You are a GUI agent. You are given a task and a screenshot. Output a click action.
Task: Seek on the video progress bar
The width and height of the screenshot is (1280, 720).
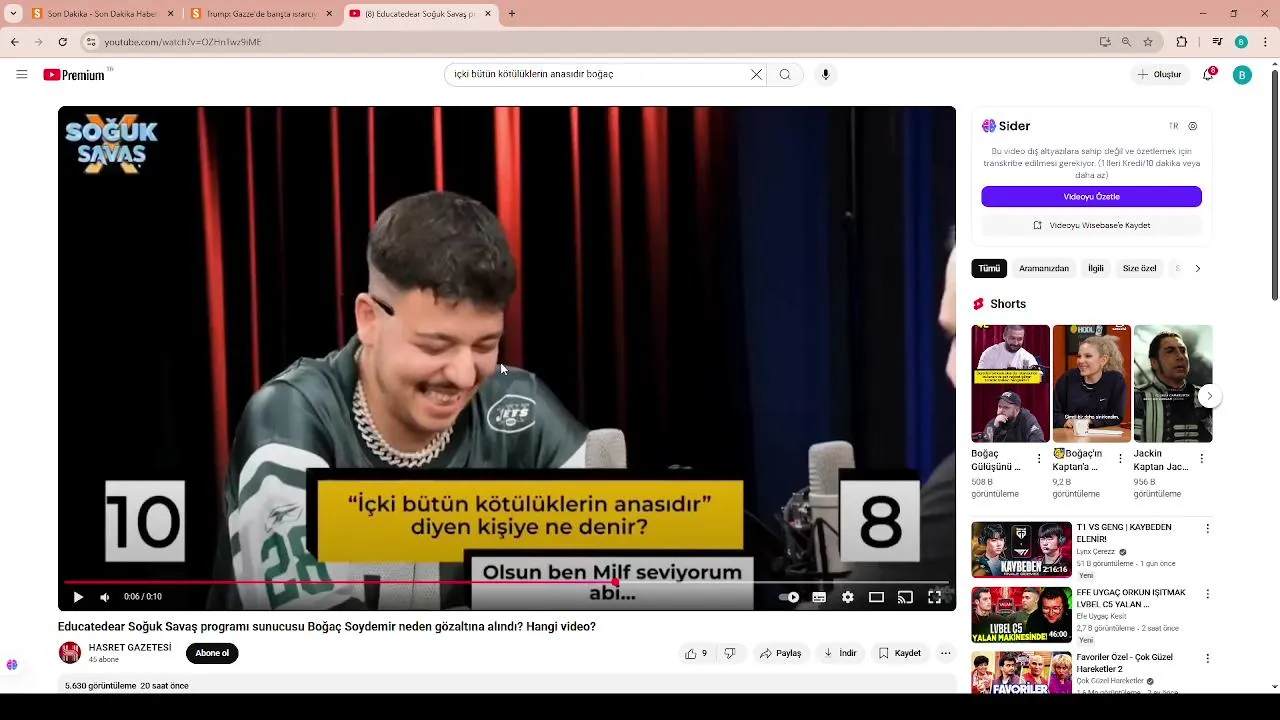[506, 582]
